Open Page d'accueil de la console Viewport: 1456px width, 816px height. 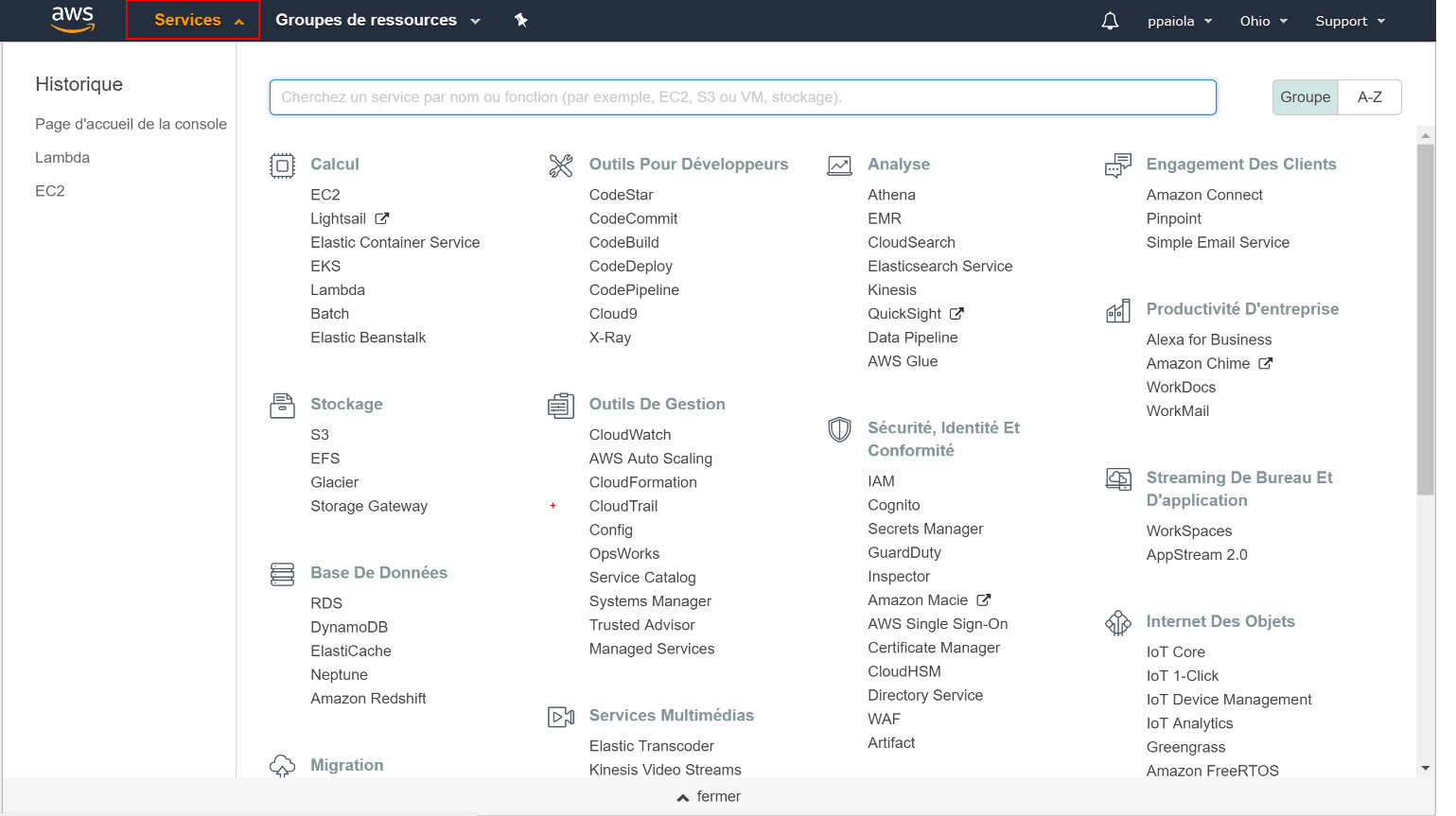point(131,124)
